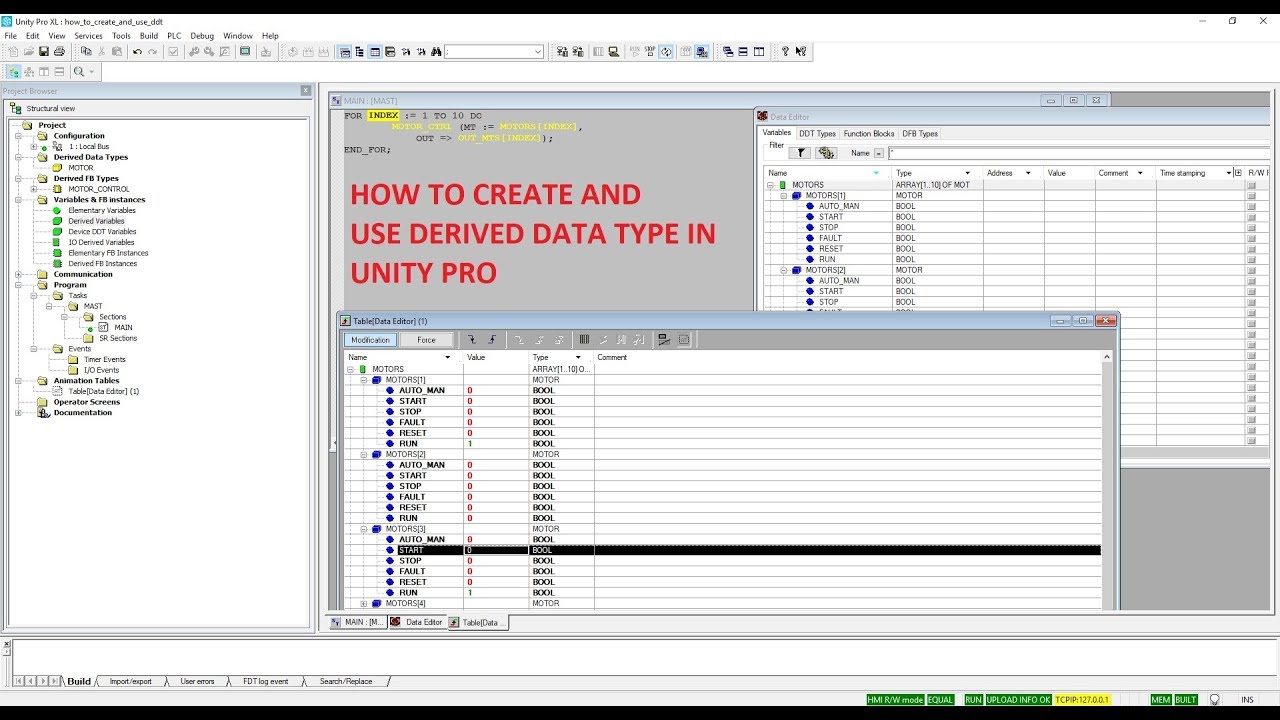Open the Build menu
This screenshot has width=1280, height=720.
pos(148,36)
